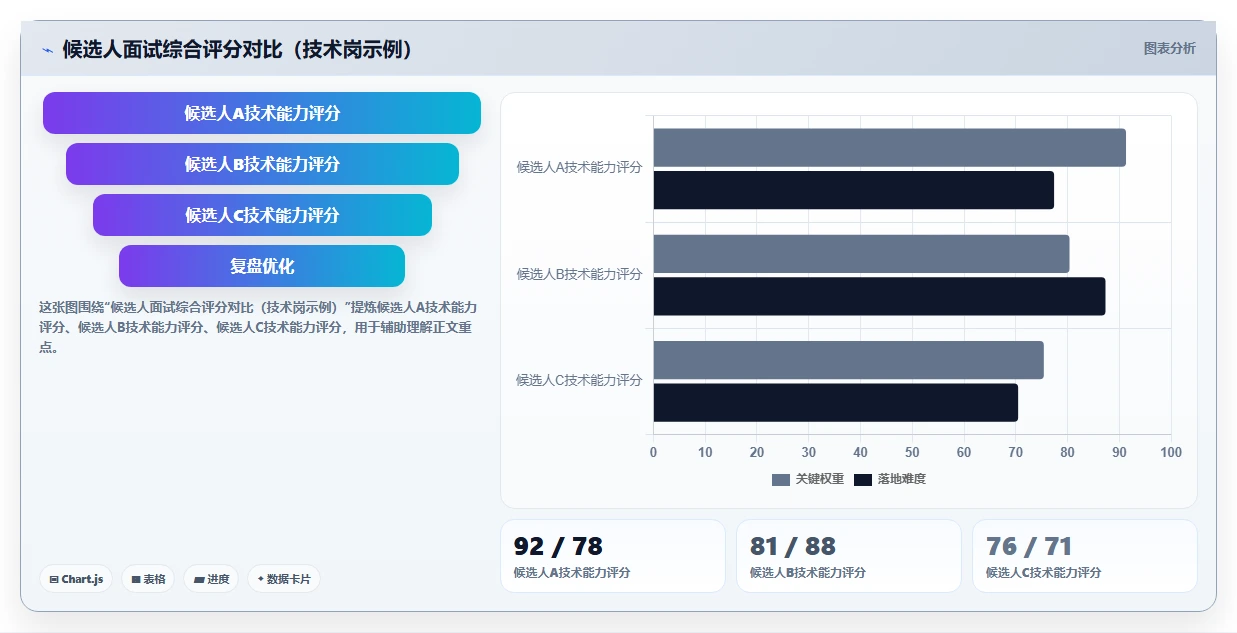Click the Chart.js tag chip
The image size is (1237, 633).
pyautogui.click(x=76, y=579)
